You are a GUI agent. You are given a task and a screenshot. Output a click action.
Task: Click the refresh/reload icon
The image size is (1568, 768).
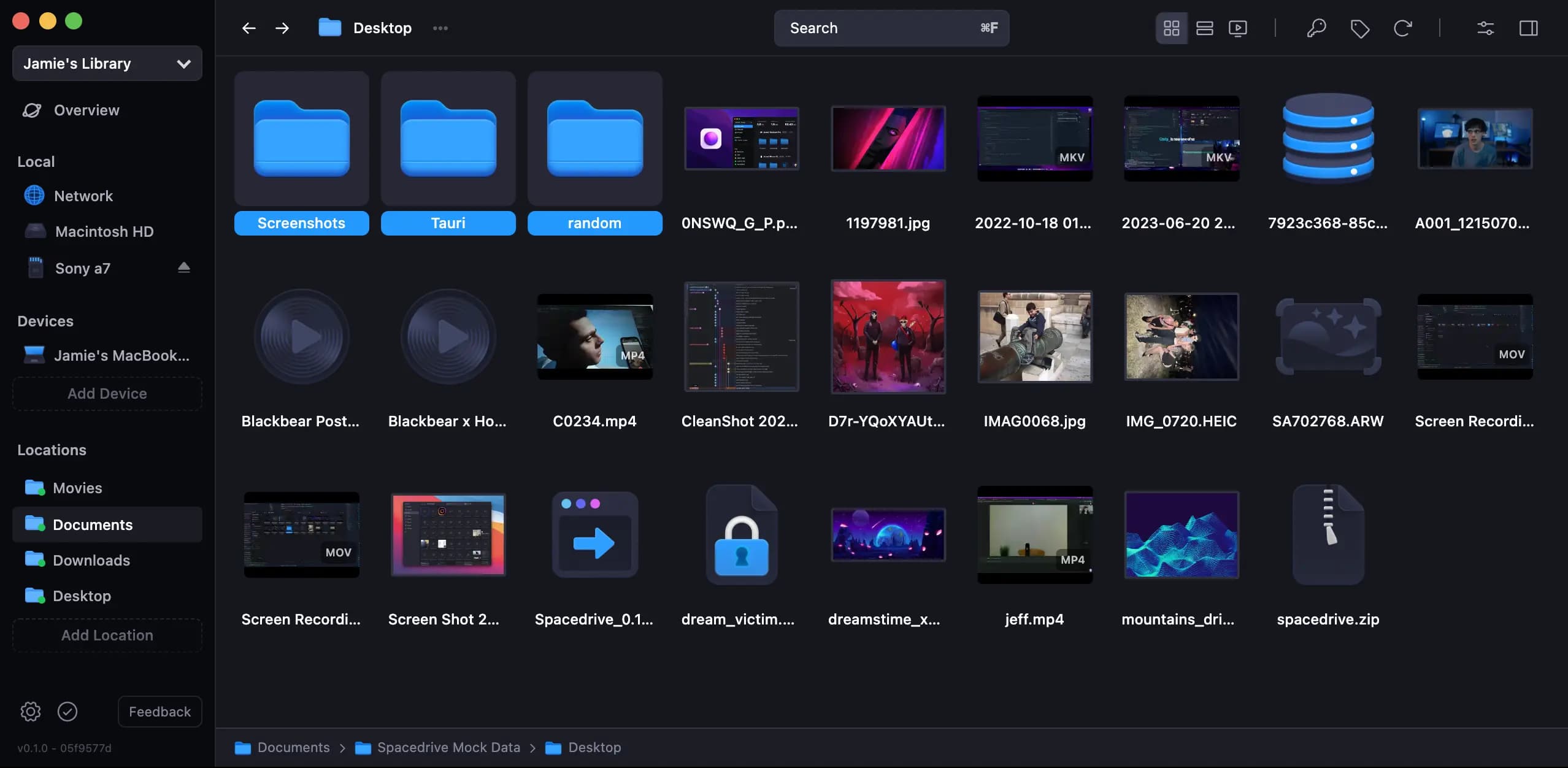1402,28
